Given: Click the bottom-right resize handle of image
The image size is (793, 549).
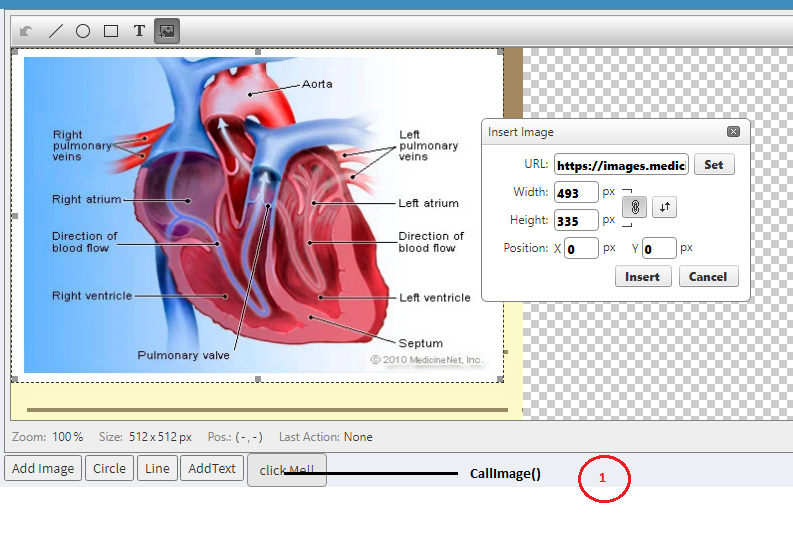Looking at the screenshot, I should pyautogui.click(x=501, y=379).
